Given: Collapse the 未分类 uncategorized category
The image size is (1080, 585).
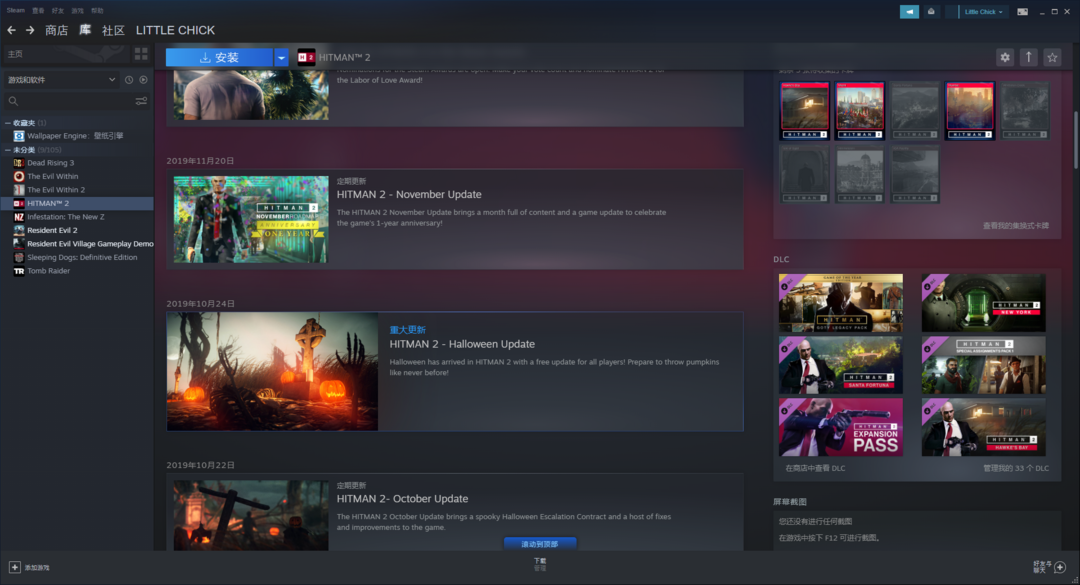Looking at the screenshot, I should 8,150.
